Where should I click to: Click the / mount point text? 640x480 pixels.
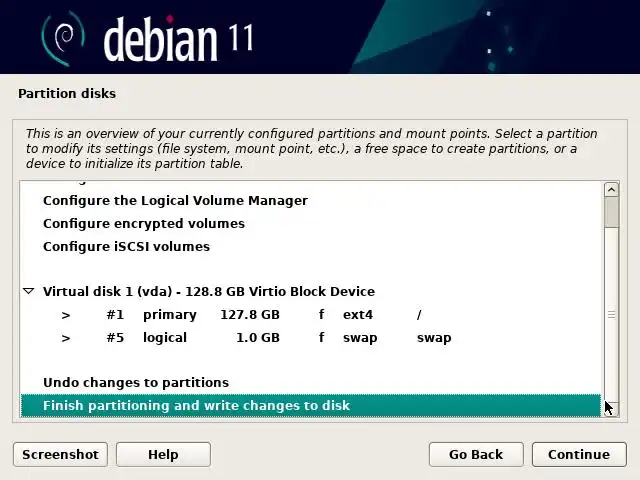click(x=419, y=315)
